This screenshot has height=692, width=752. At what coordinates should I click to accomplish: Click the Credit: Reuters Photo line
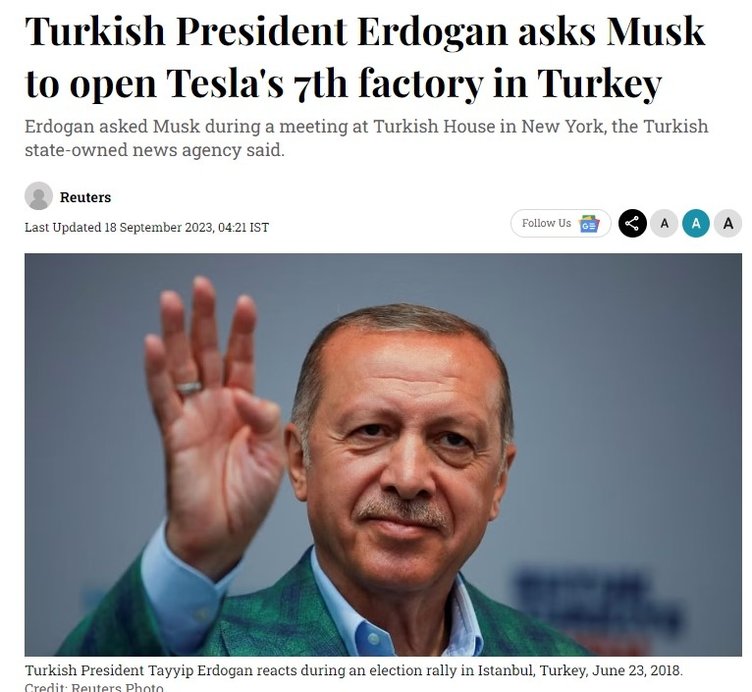(94, 687)
